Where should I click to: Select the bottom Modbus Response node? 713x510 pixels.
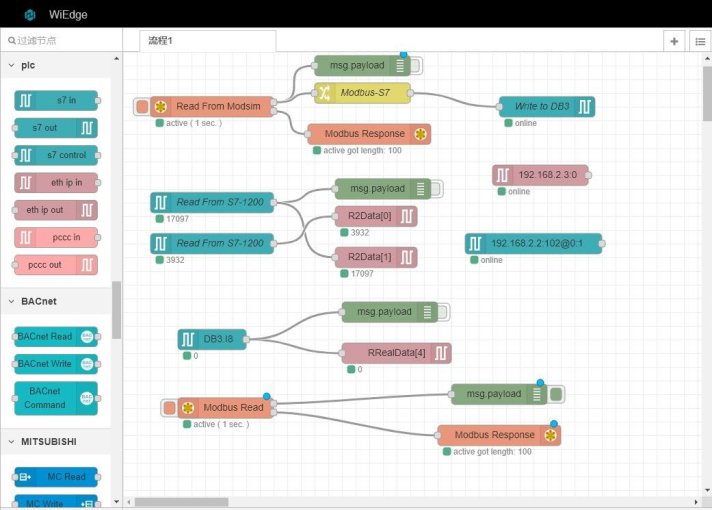[x=499, y=435]
